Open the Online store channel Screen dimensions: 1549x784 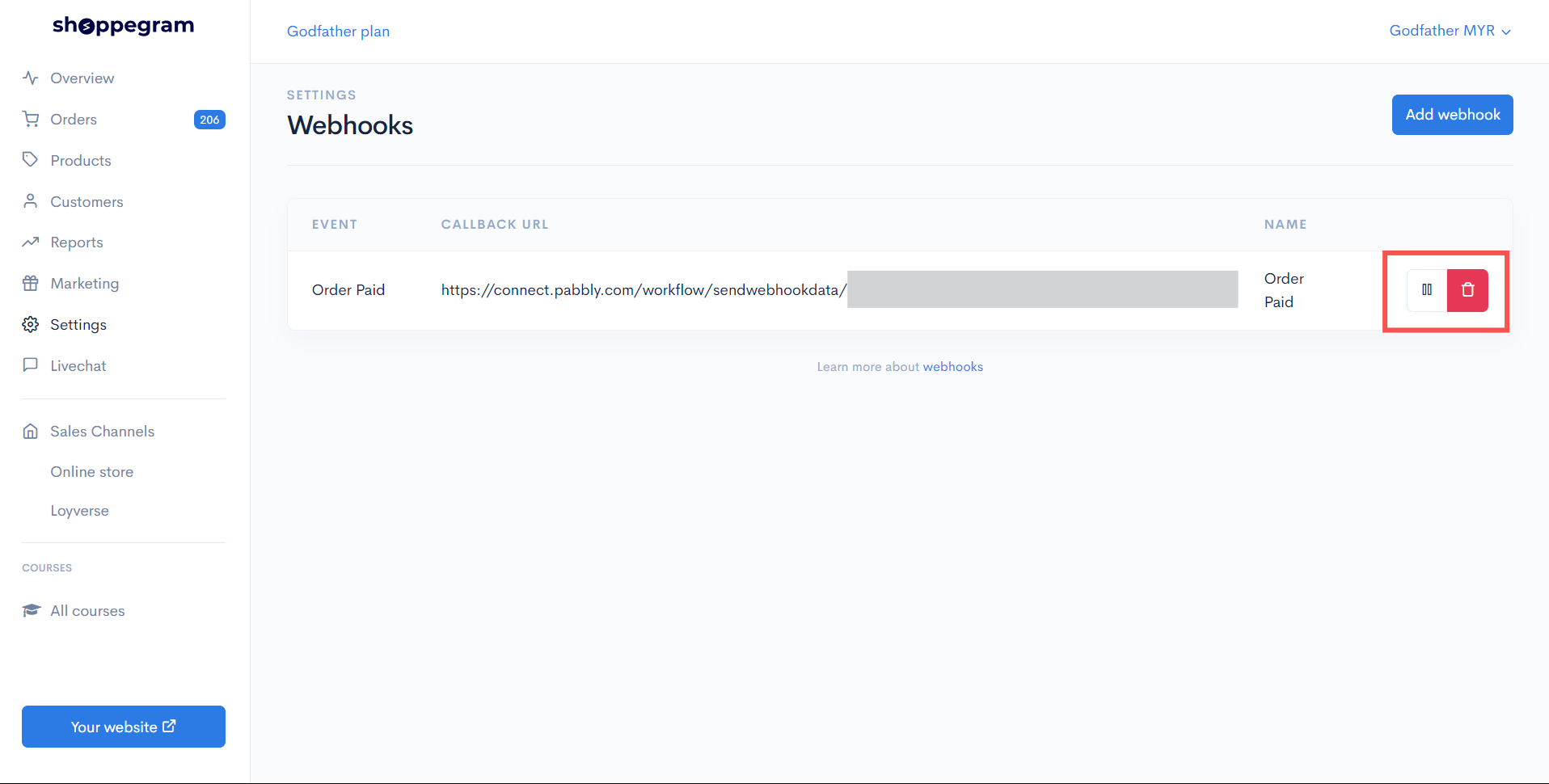tap(92, 472)
